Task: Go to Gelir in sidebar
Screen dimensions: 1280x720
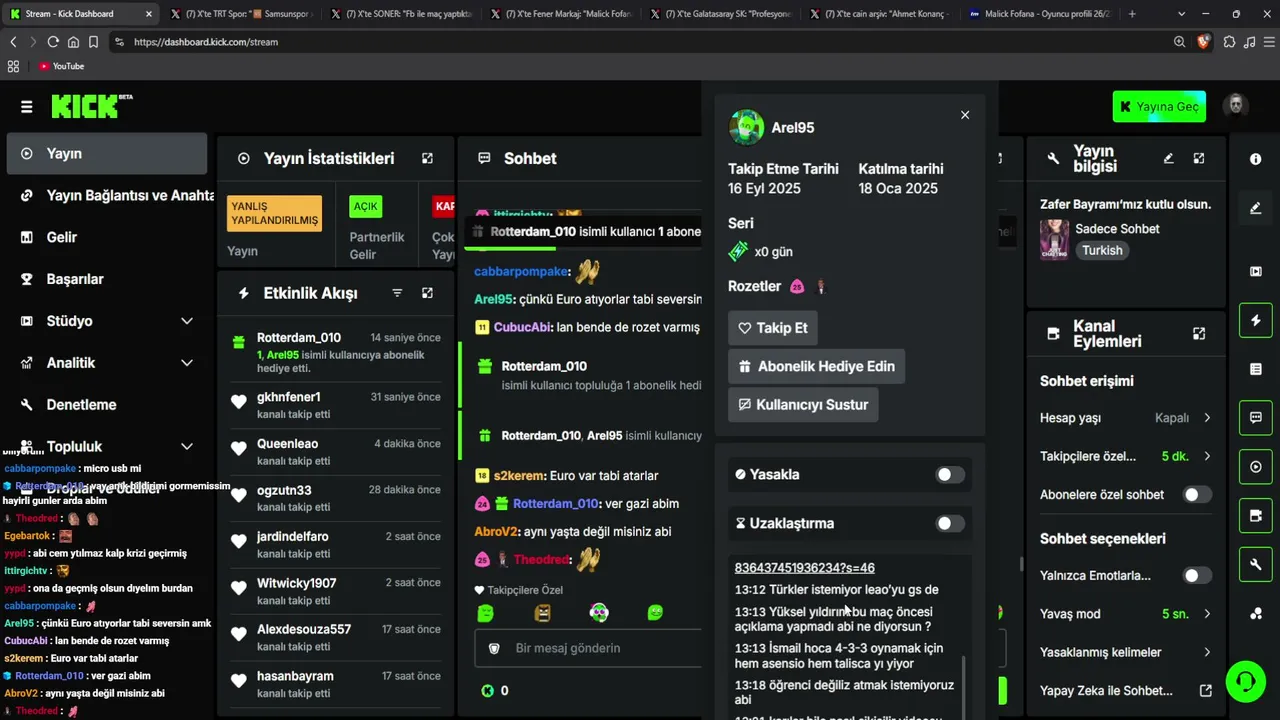Action: pyautogui.click(x=107, y=238)
